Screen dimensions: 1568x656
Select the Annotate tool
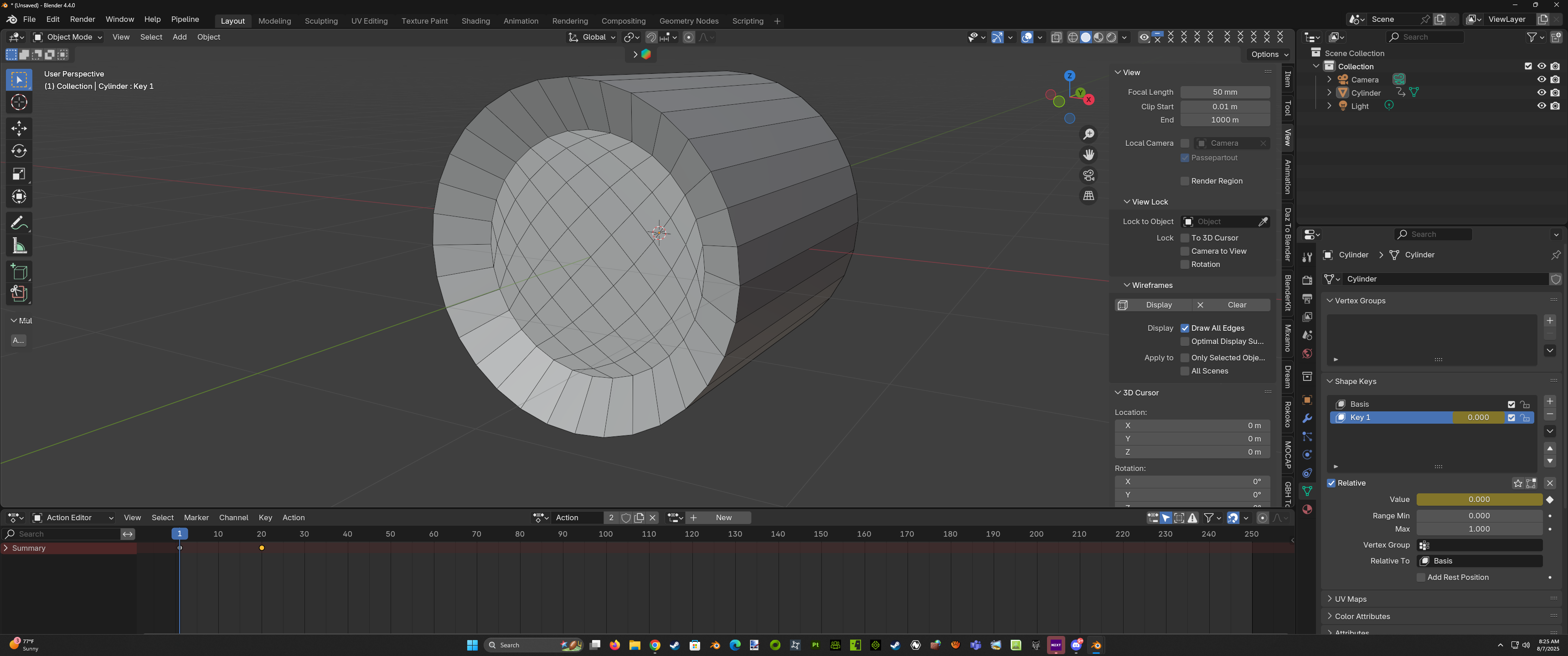point(19,223)
